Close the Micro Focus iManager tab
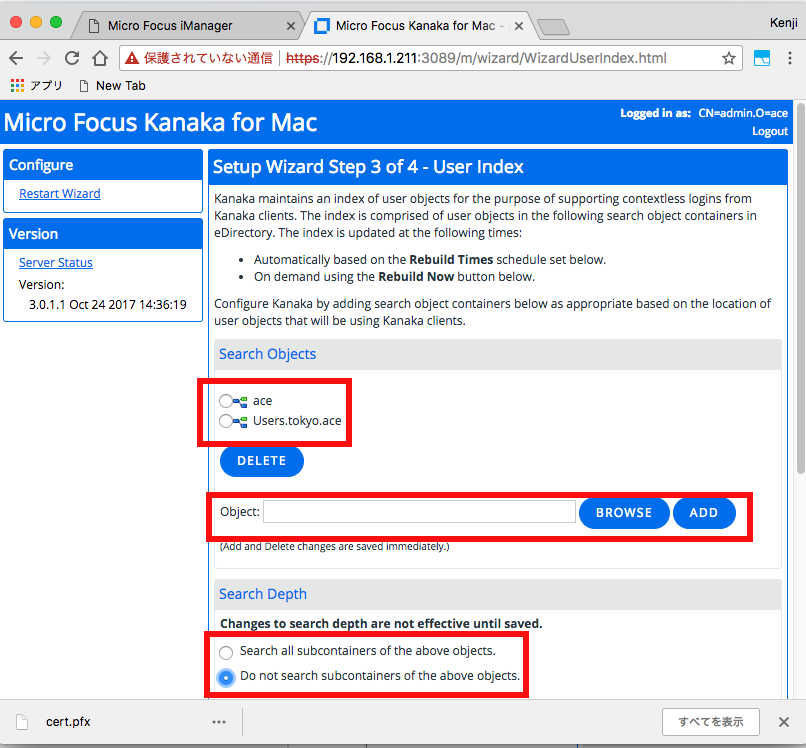The width and height of the screenshot is (806, 748). pos(290,26)
